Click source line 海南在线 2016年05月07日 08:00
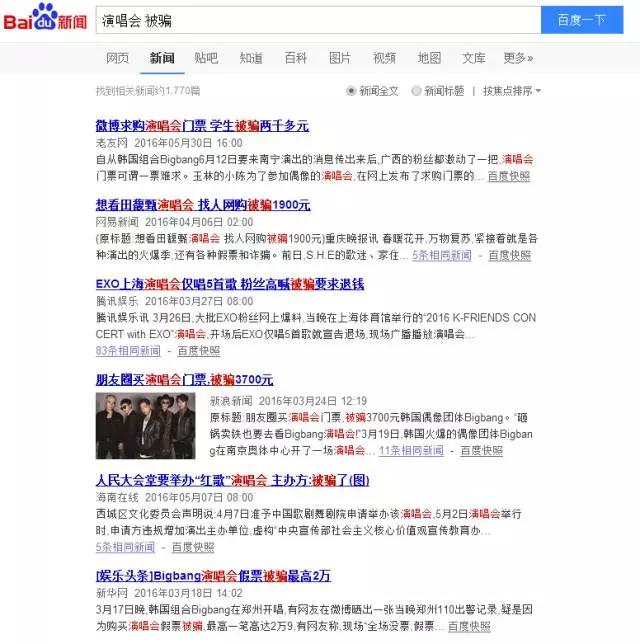The width and height of the screenshot is (640, 644). [x=175, y=497]
